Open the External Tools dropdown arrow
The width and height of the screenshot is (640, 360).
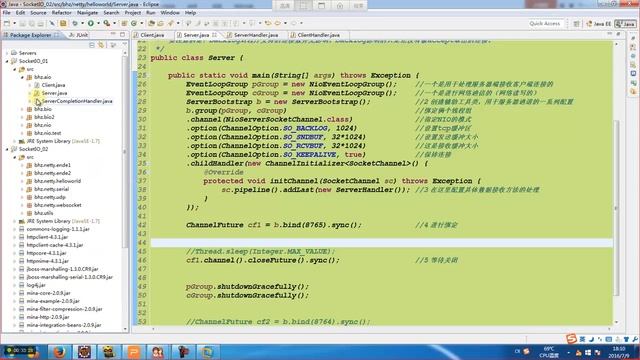[114, 24]
